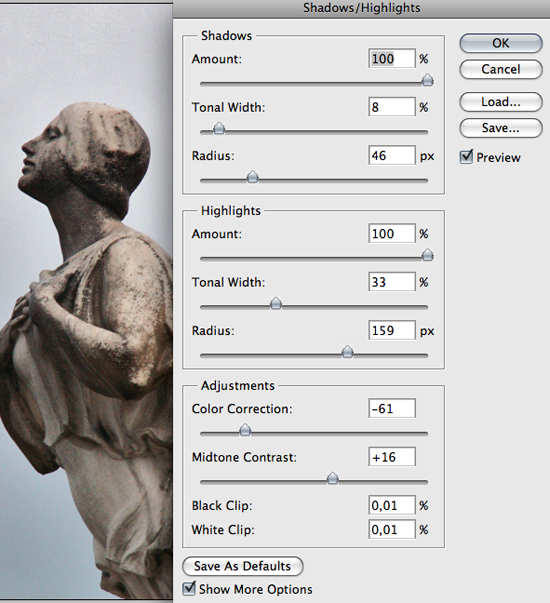Cancel the Shadows/Highlights dialog

[501, 69]
